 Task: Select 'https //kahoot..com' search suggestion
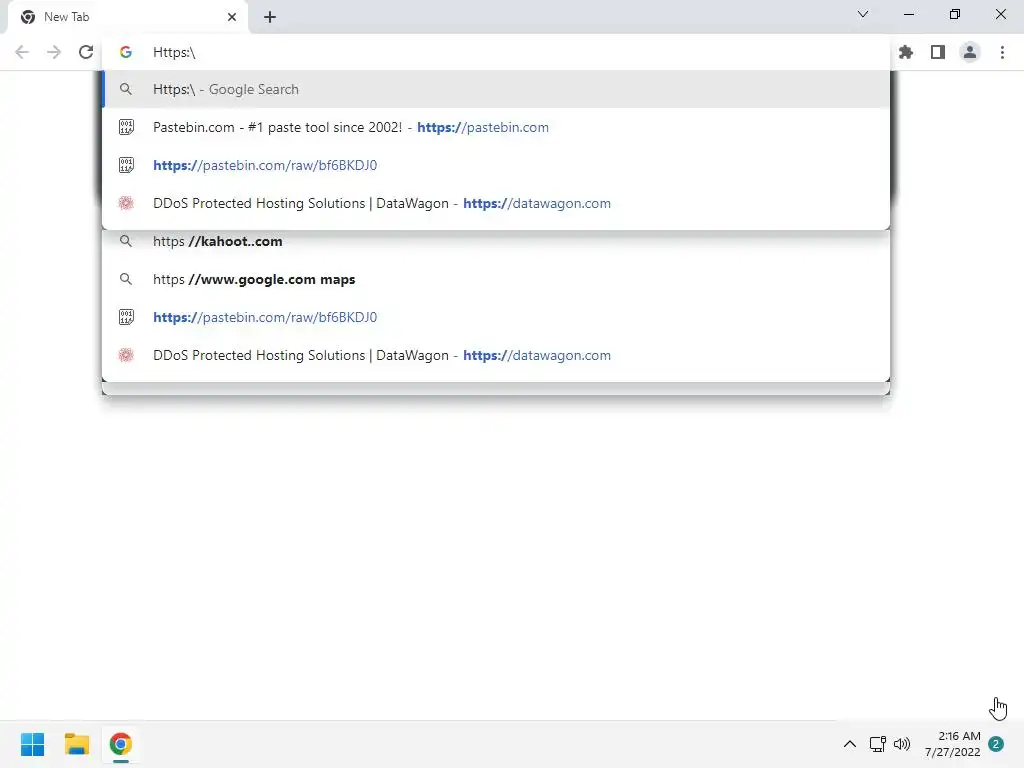pyautogui.click(x=496, y=242)
